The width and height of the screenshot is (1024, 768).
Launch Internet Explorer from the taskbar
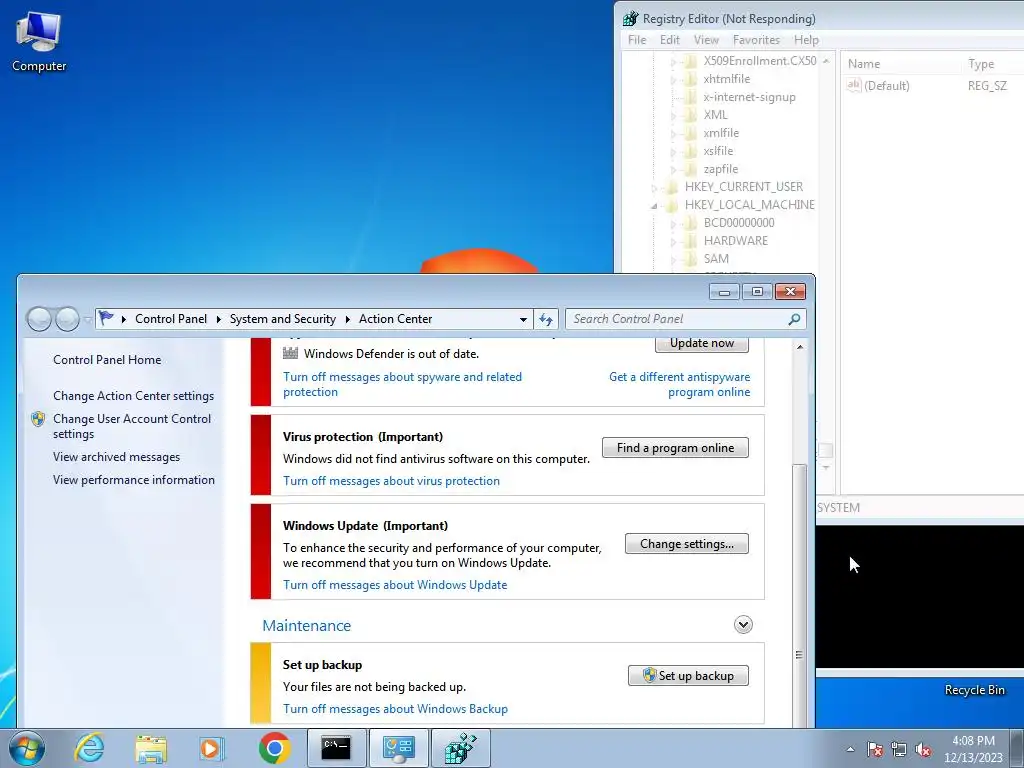pyautogui.click(x=89, y=748)
